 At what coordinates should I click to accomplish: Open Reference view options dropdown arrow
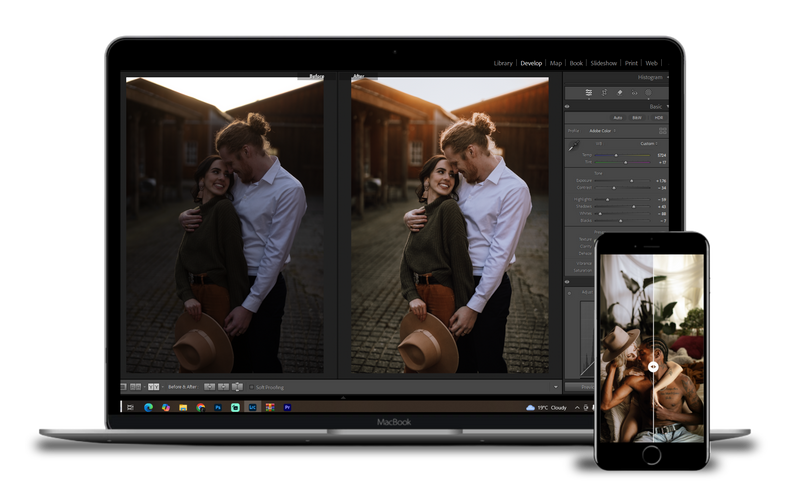(144, 387)
